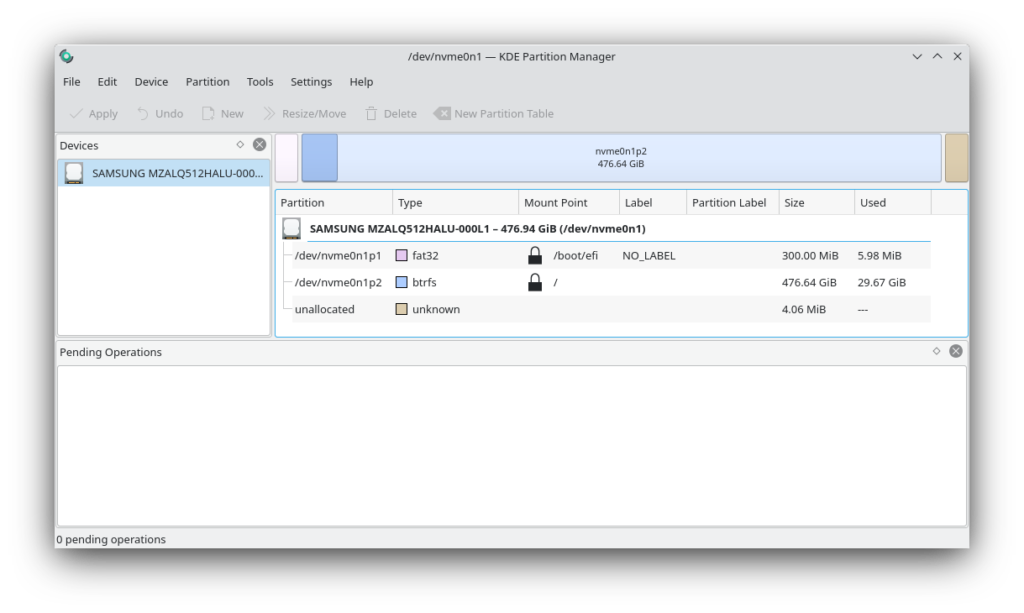Select the /dev/nvme0n1p2 partition row
This screenshot has width=1024, height=613.
point(611,283)
